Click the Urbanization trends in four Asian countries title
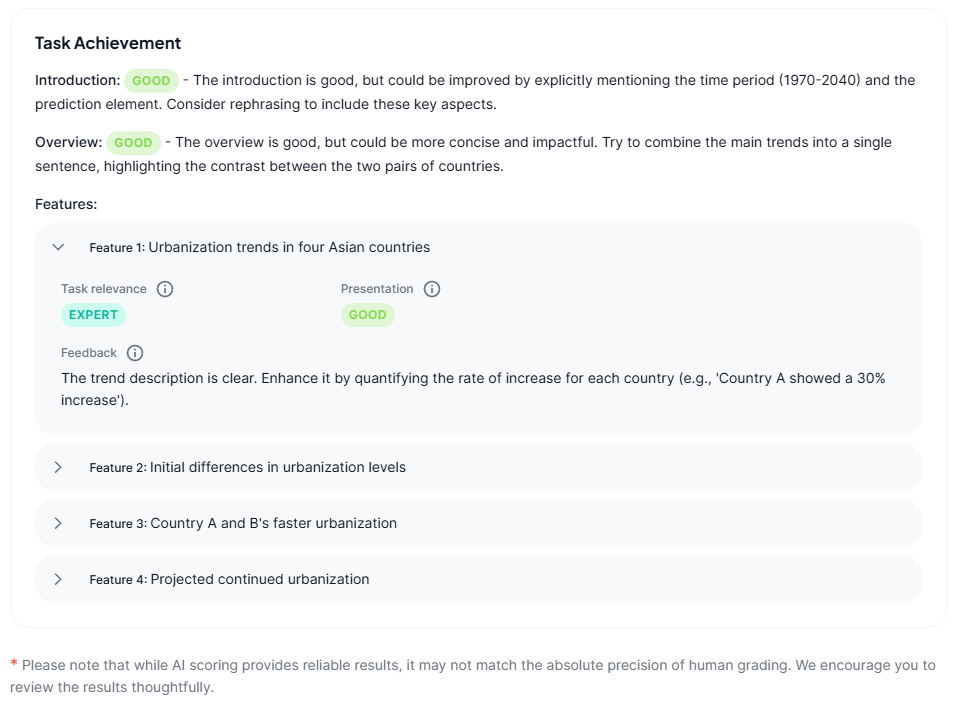 tap(289, 247)
